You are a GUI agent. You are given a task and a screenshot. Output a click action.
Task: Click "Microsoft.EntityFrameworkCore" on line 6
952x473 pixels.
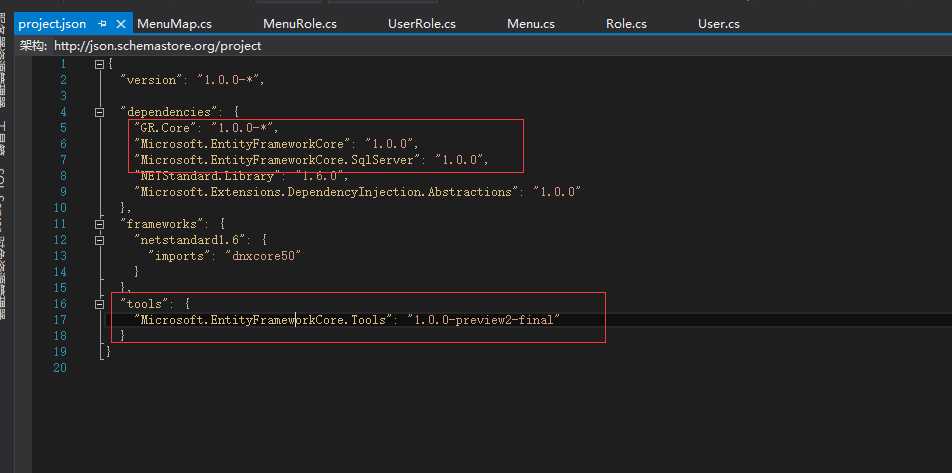pyautogui.click(x=242, y=144)
